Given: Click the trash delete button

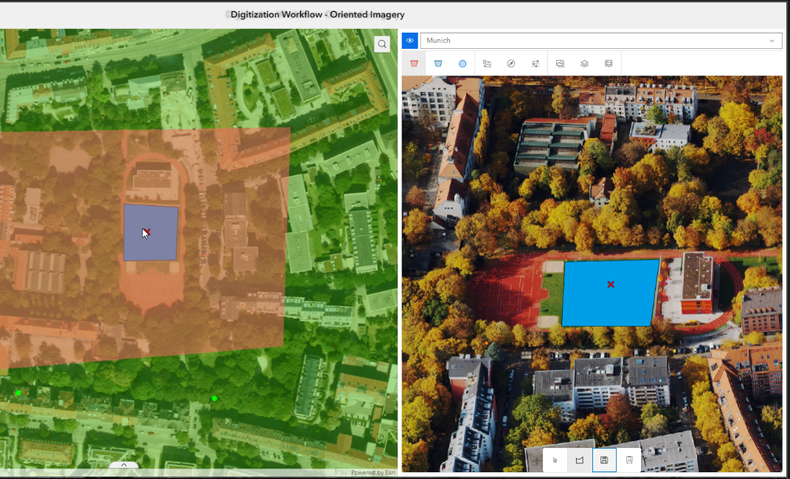Looking at the screenshot, I should (x=629, y=459).
